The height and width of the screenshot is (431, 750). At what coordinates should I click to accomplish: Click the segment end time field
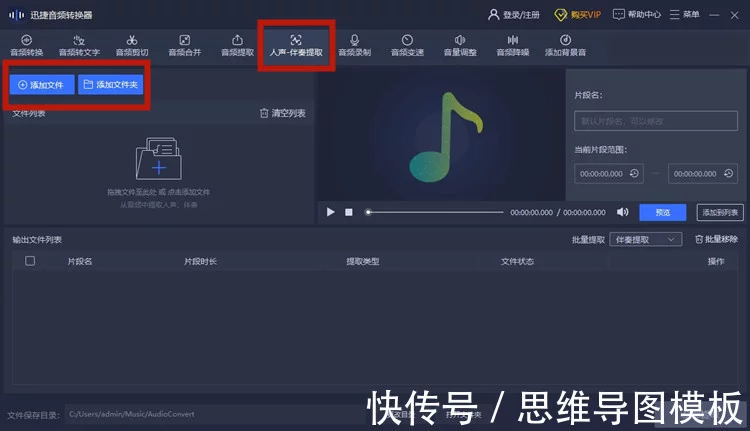(x=703, y=174)
